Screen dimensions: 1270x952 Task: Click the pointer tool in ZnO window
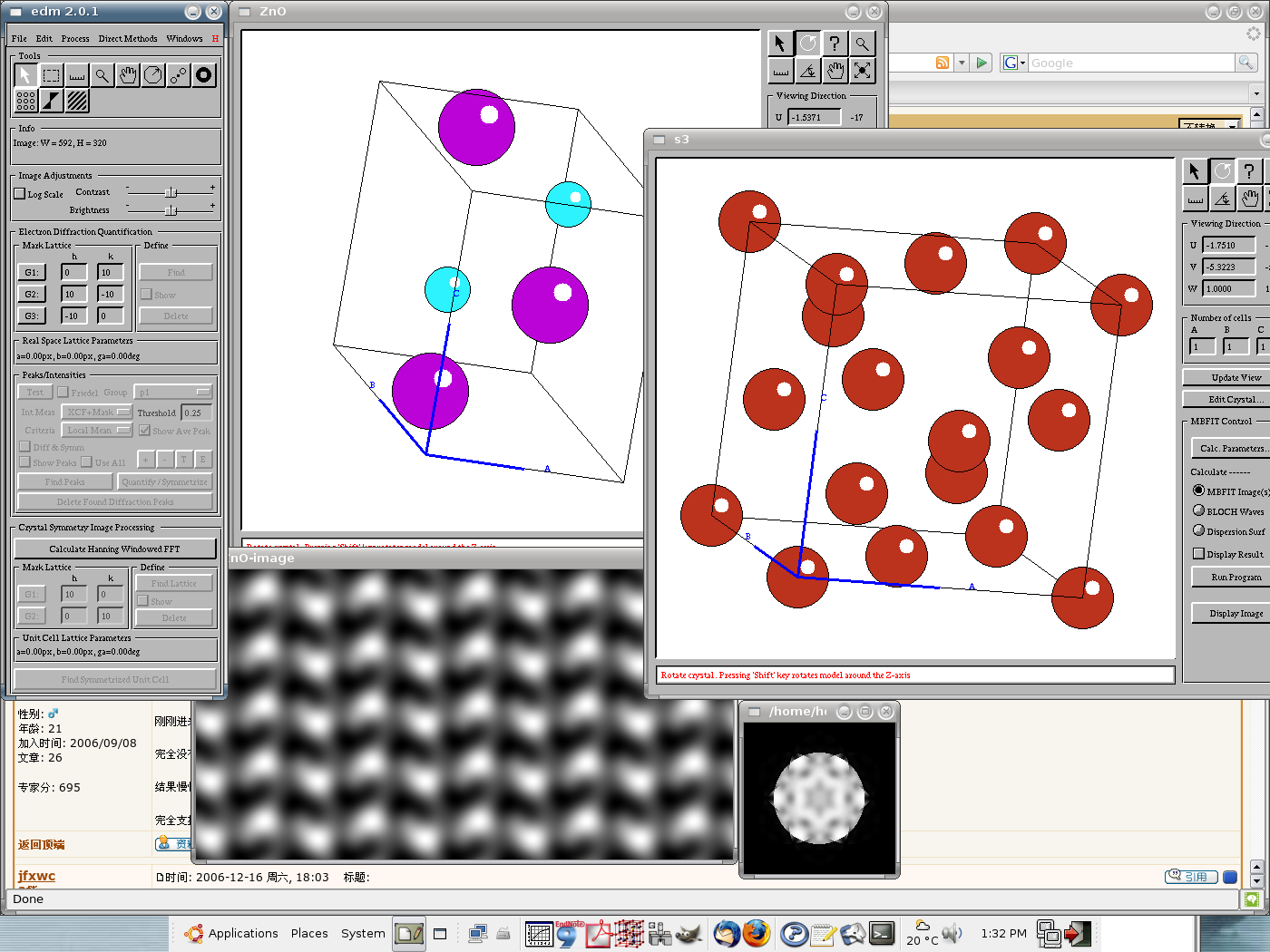click(x=780, y=44)
